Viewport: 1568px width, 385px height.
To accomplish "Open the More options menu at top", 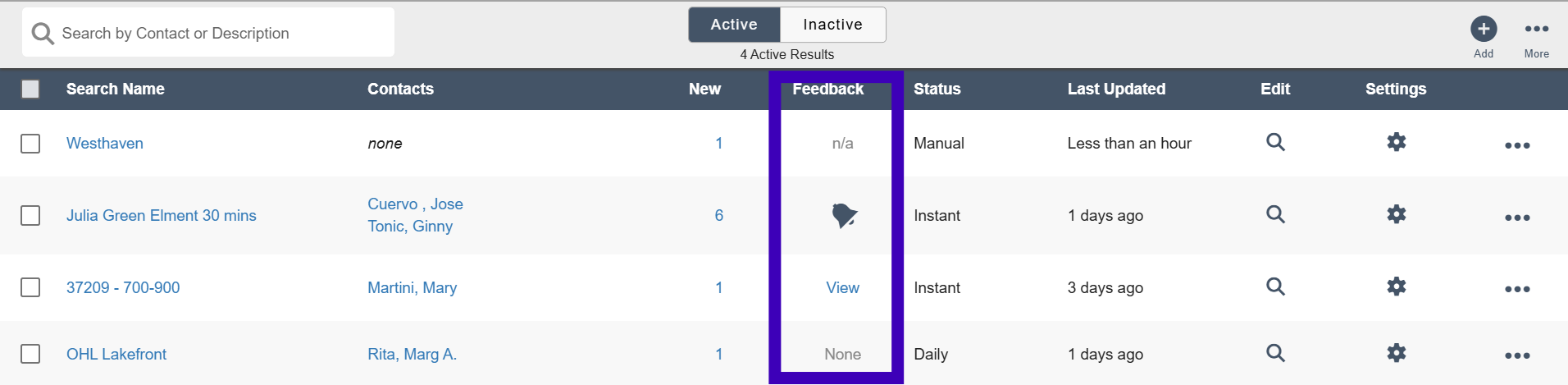I will point(1536,30).
